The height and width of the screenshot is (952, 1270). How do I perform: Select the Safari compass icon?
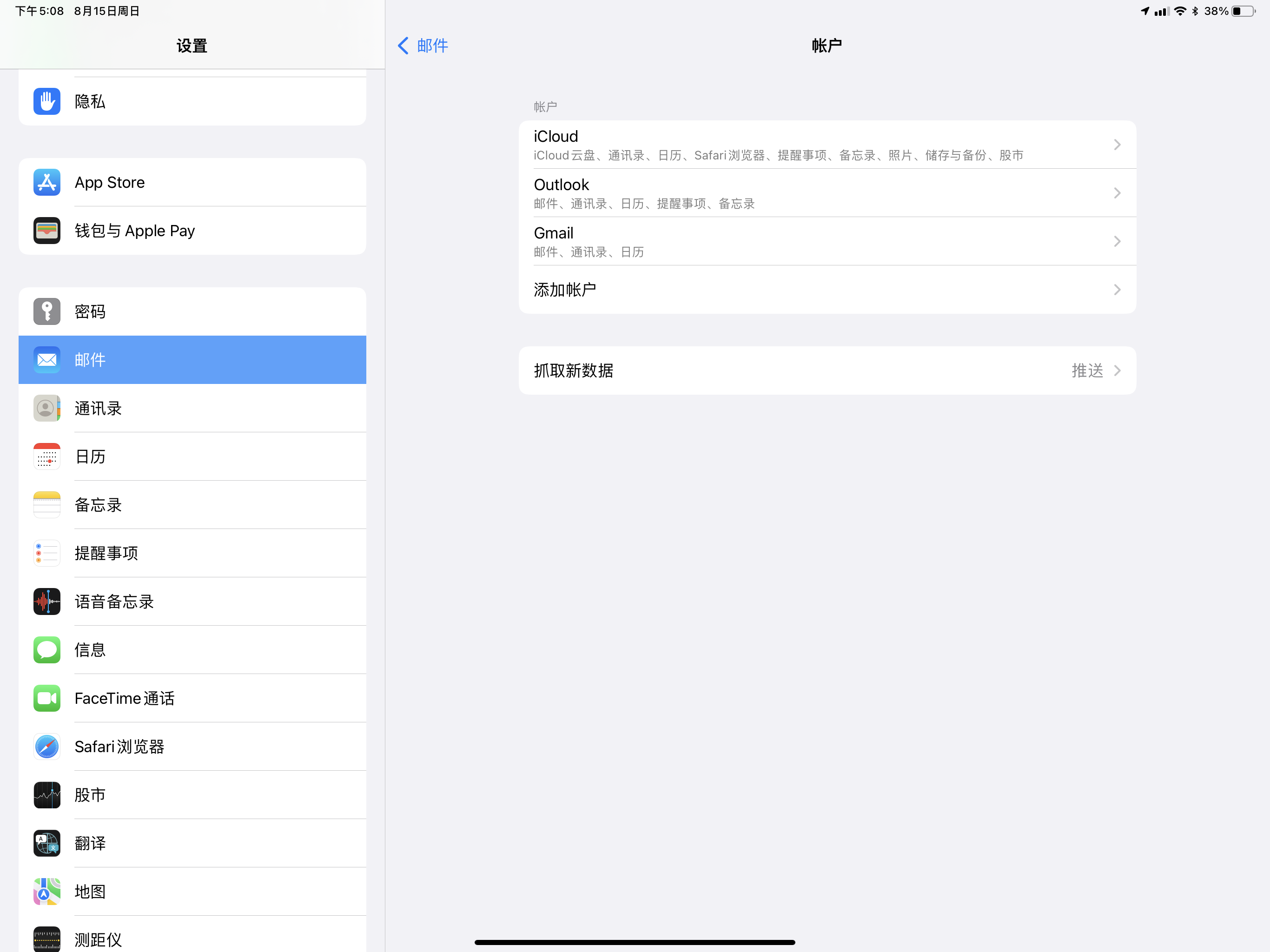[x=46, y=747]
